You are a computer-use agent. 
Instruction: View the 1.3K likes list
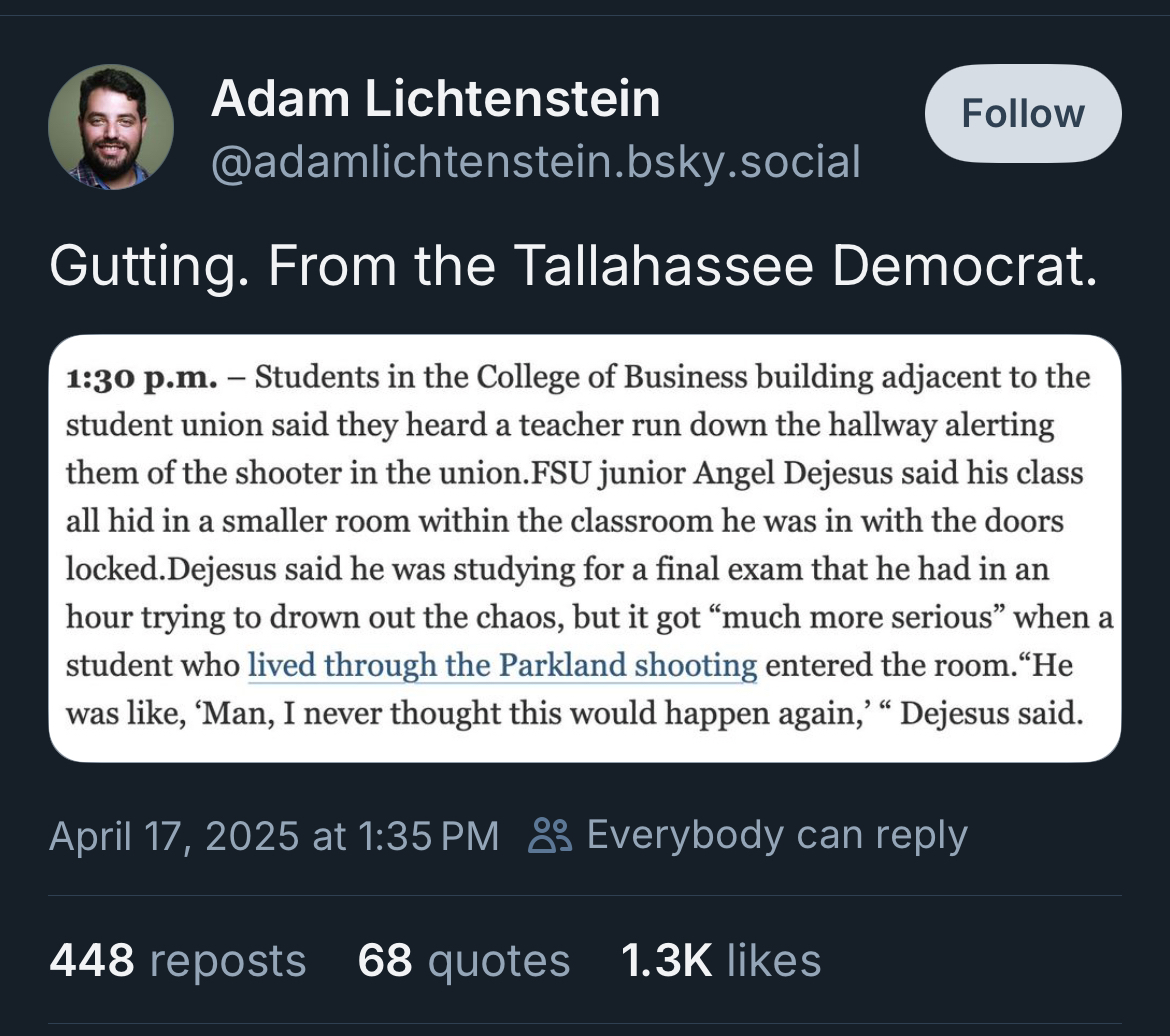pos(720,960)
